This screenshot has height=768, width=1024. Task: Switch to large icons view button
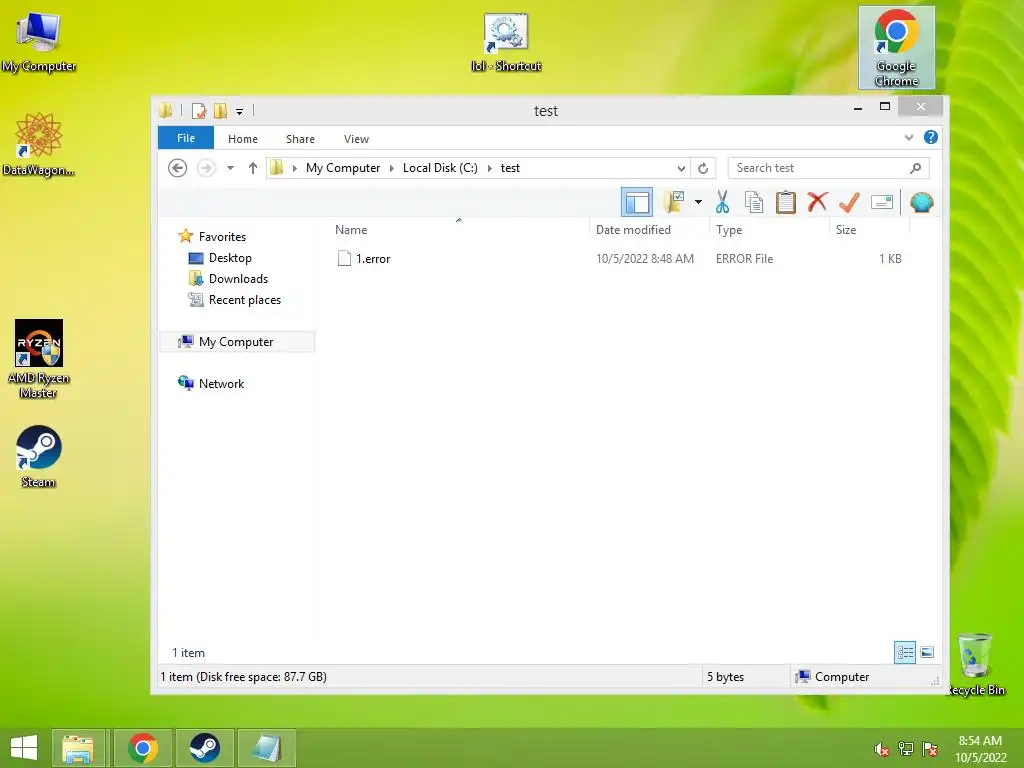tap(927, 652)
